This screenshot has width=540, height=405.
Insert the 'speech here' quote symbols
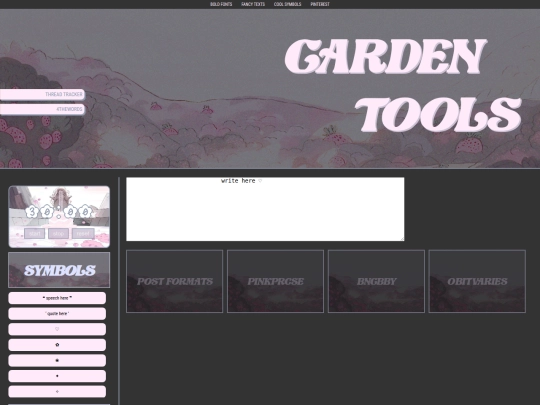(57, 298)
